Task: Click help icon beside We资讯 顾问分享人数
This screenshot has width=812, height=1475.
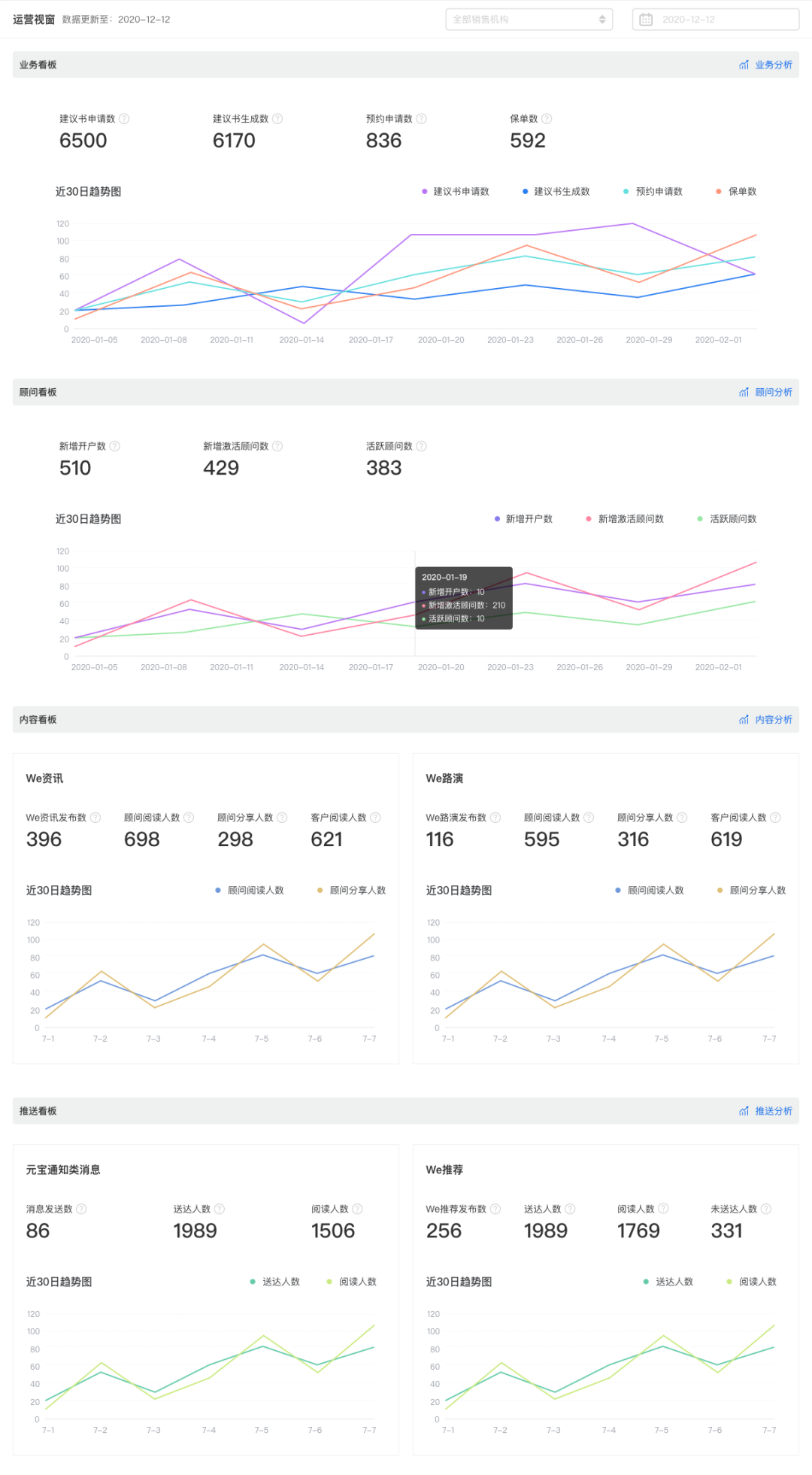Action: [282, 818]
